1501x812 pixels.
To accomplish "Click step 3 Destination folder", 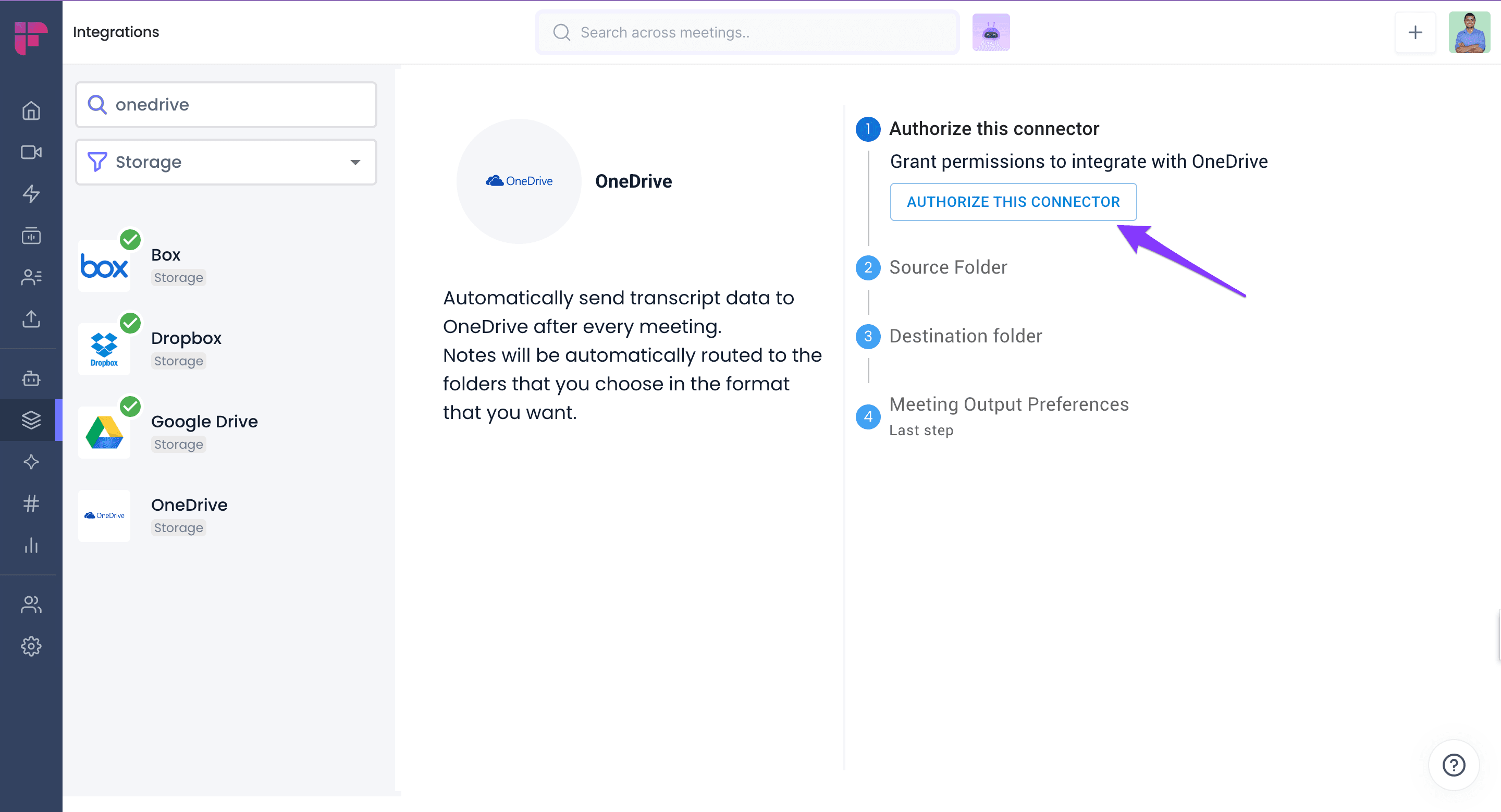I will (966, 336).
